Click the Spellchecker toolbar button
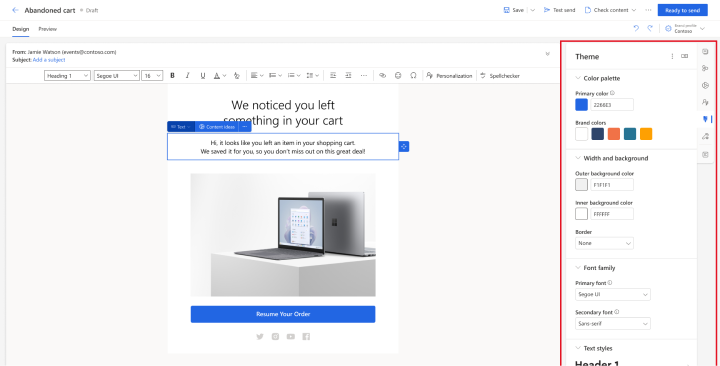 (x=500, y=76)
